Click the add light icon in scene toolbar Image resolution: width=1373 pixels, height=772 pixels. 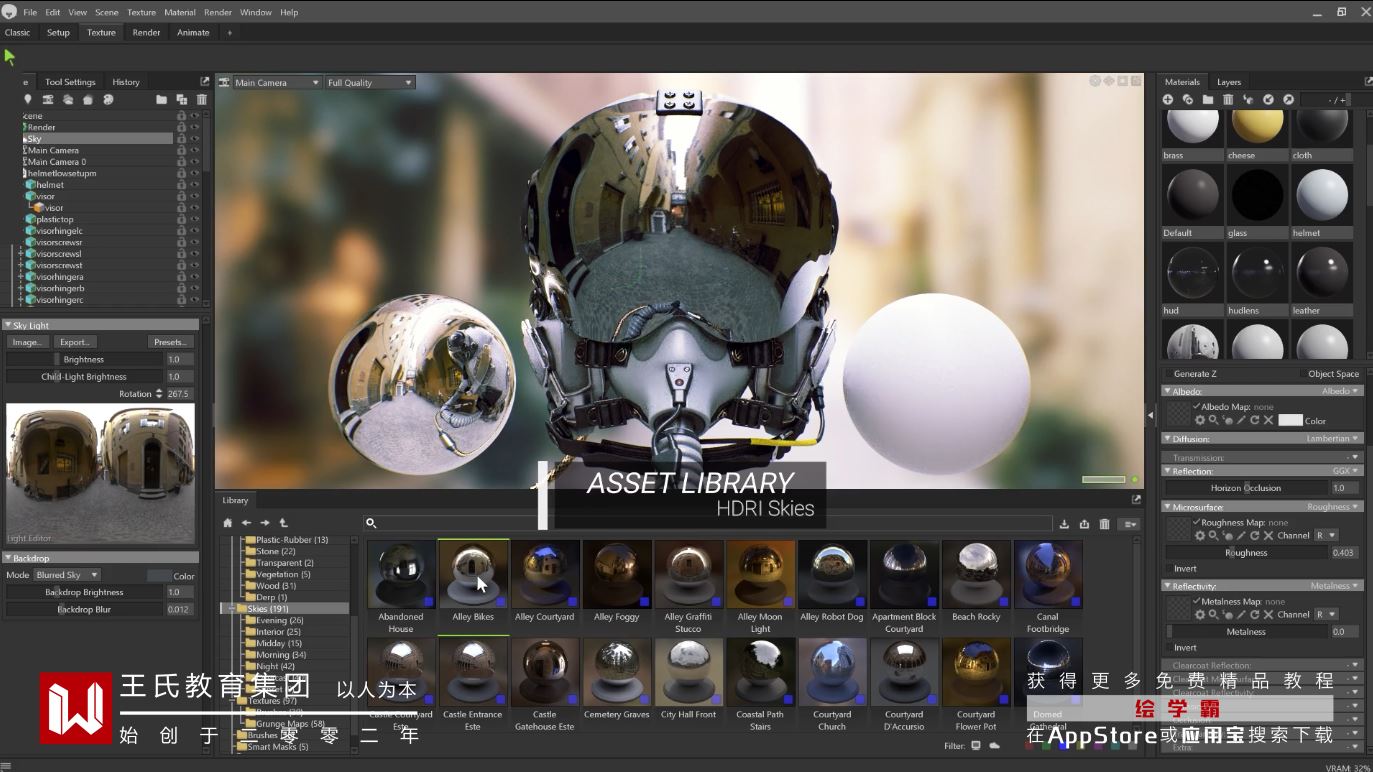28,100
